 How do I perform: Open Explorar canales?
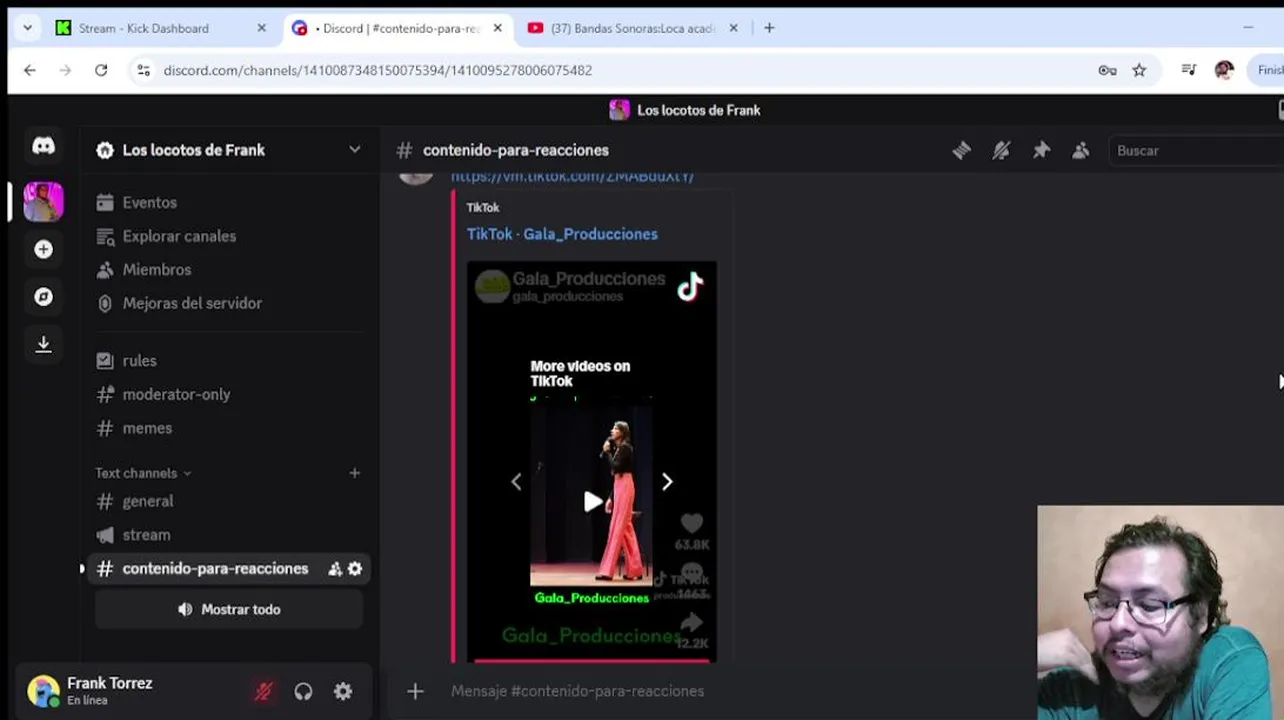coord(228,236)
